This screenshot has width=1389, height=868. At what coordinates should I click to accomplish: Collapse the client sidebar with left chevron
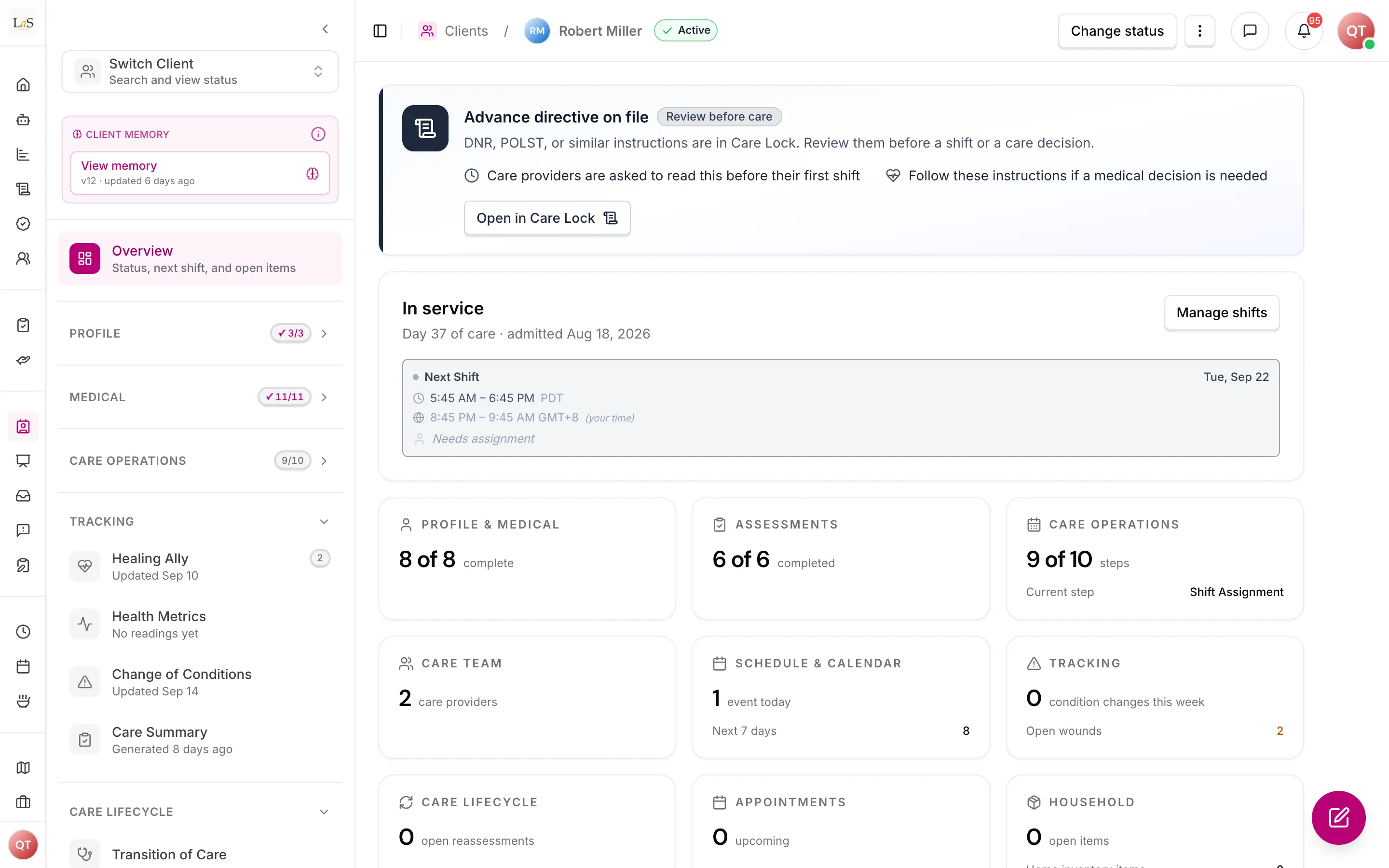point(326,29)
